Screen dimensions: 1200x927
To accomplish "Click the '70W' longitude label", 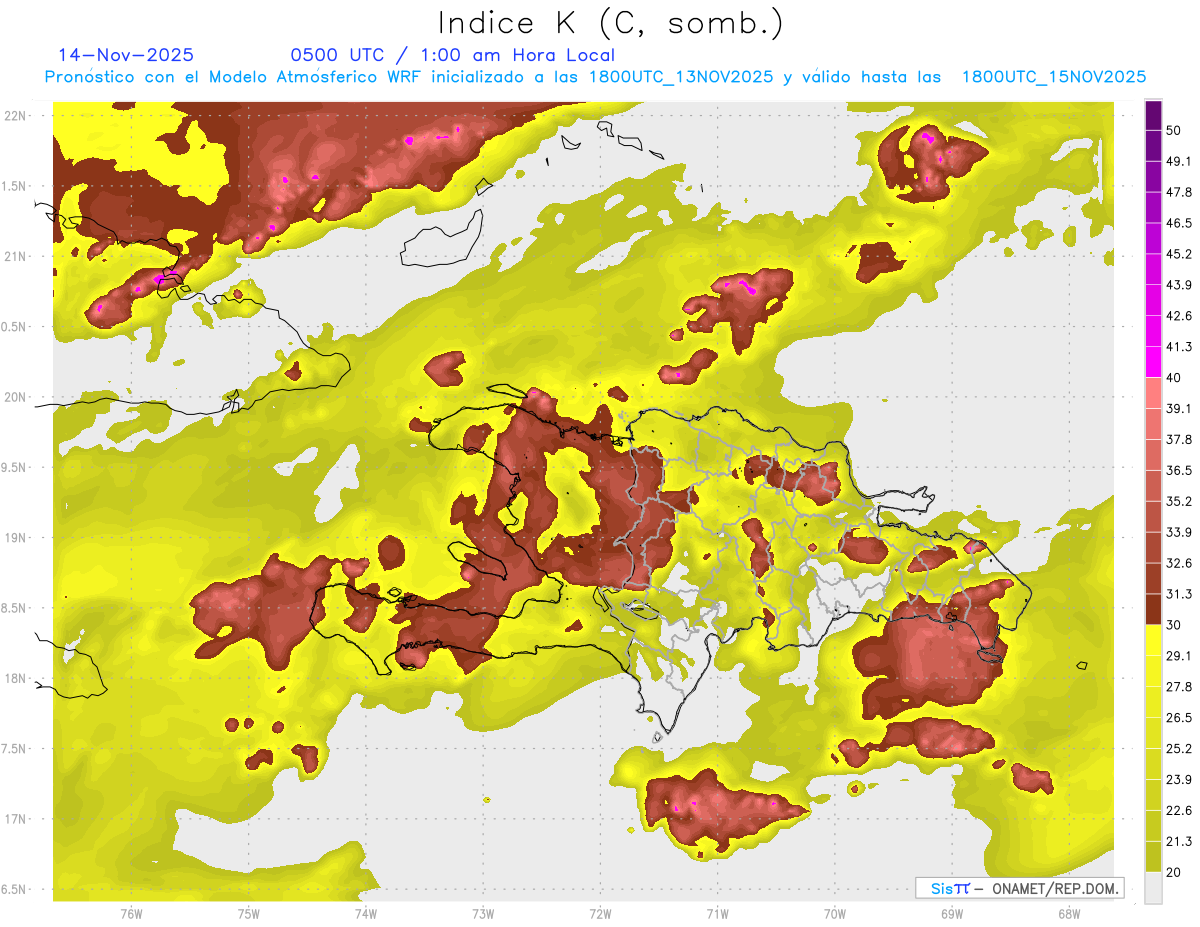I will tap(834, 913).
